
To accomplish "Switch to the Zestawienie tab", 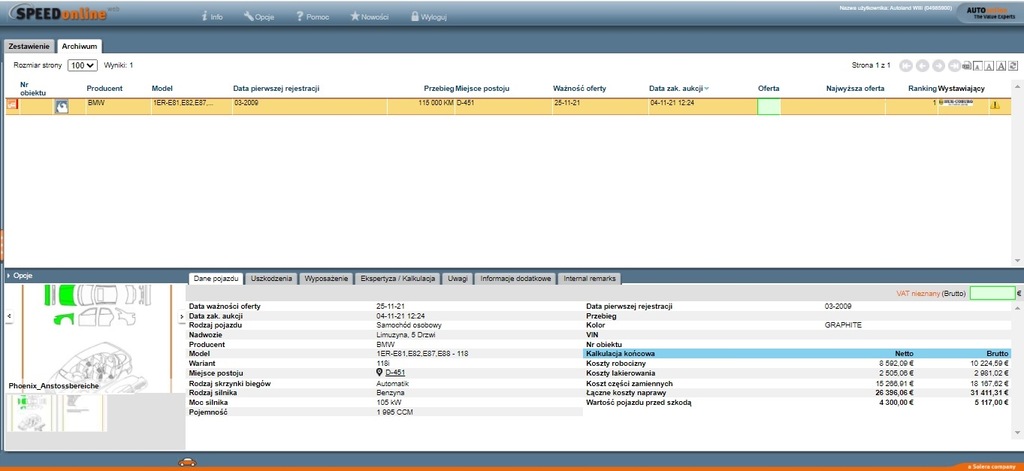I will [x=29, y=46].
